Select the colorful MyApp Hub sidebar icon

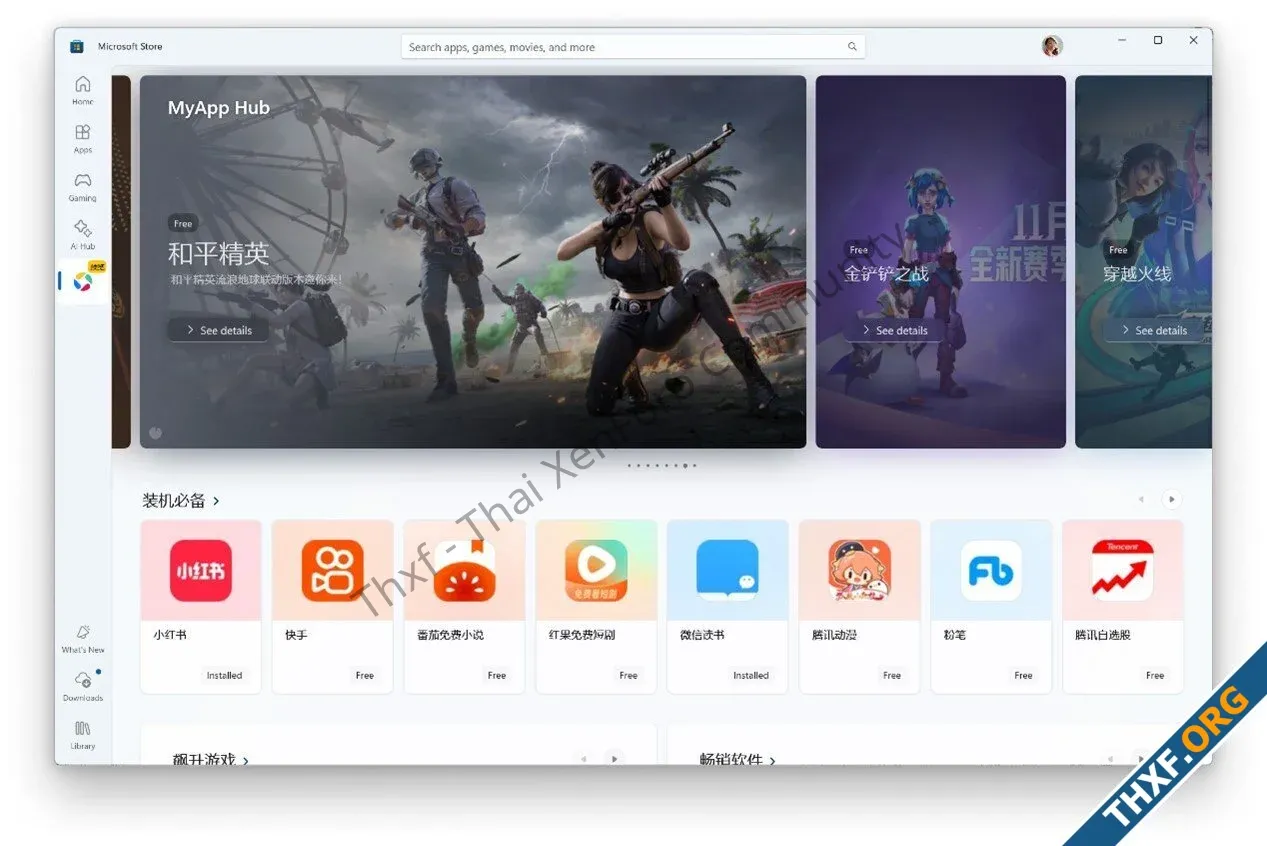pyautogui.click(x=83, y=281)
